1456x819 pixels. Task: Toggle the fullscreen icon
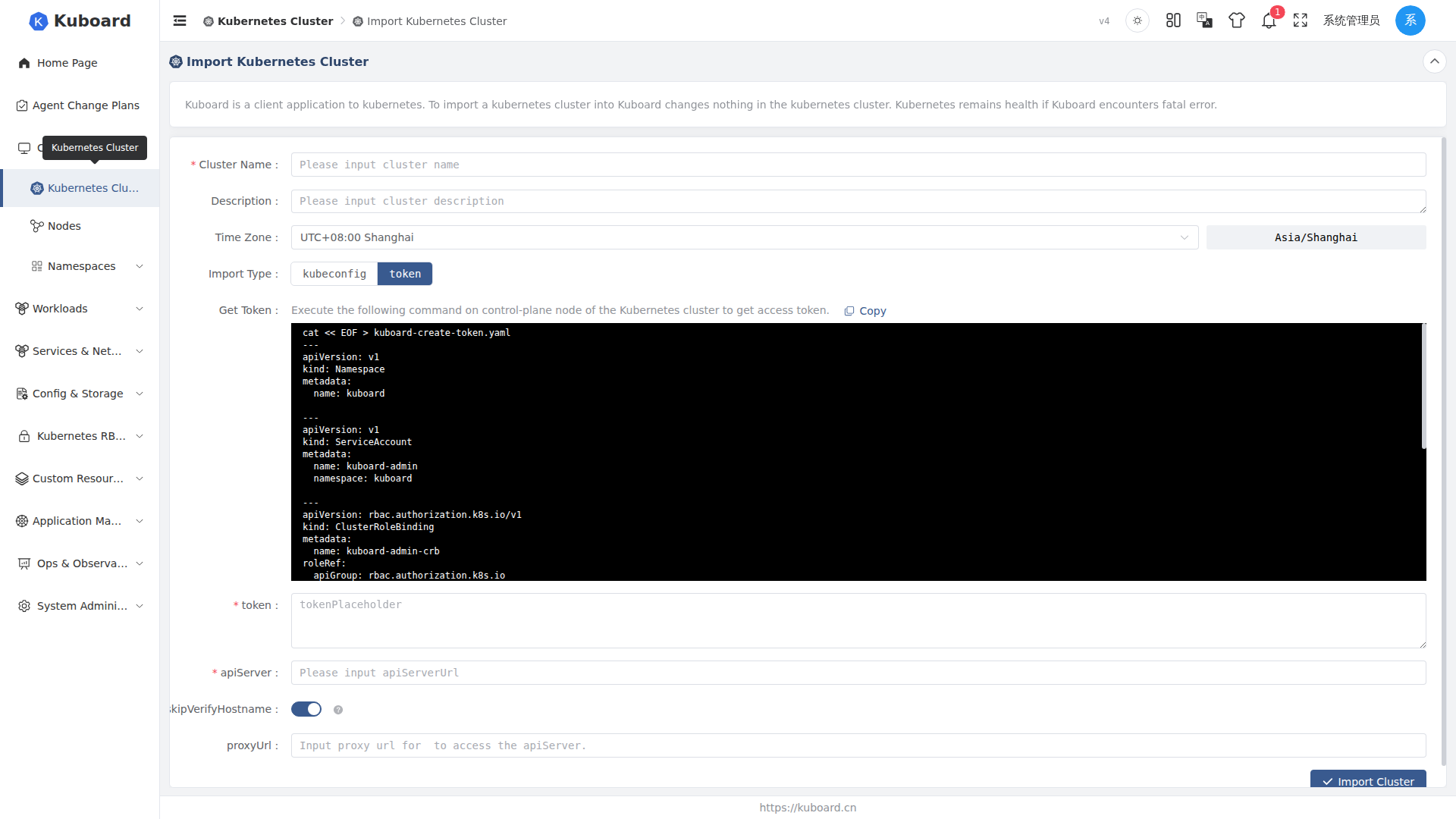pyautogui.click(x=1301, y=20)
